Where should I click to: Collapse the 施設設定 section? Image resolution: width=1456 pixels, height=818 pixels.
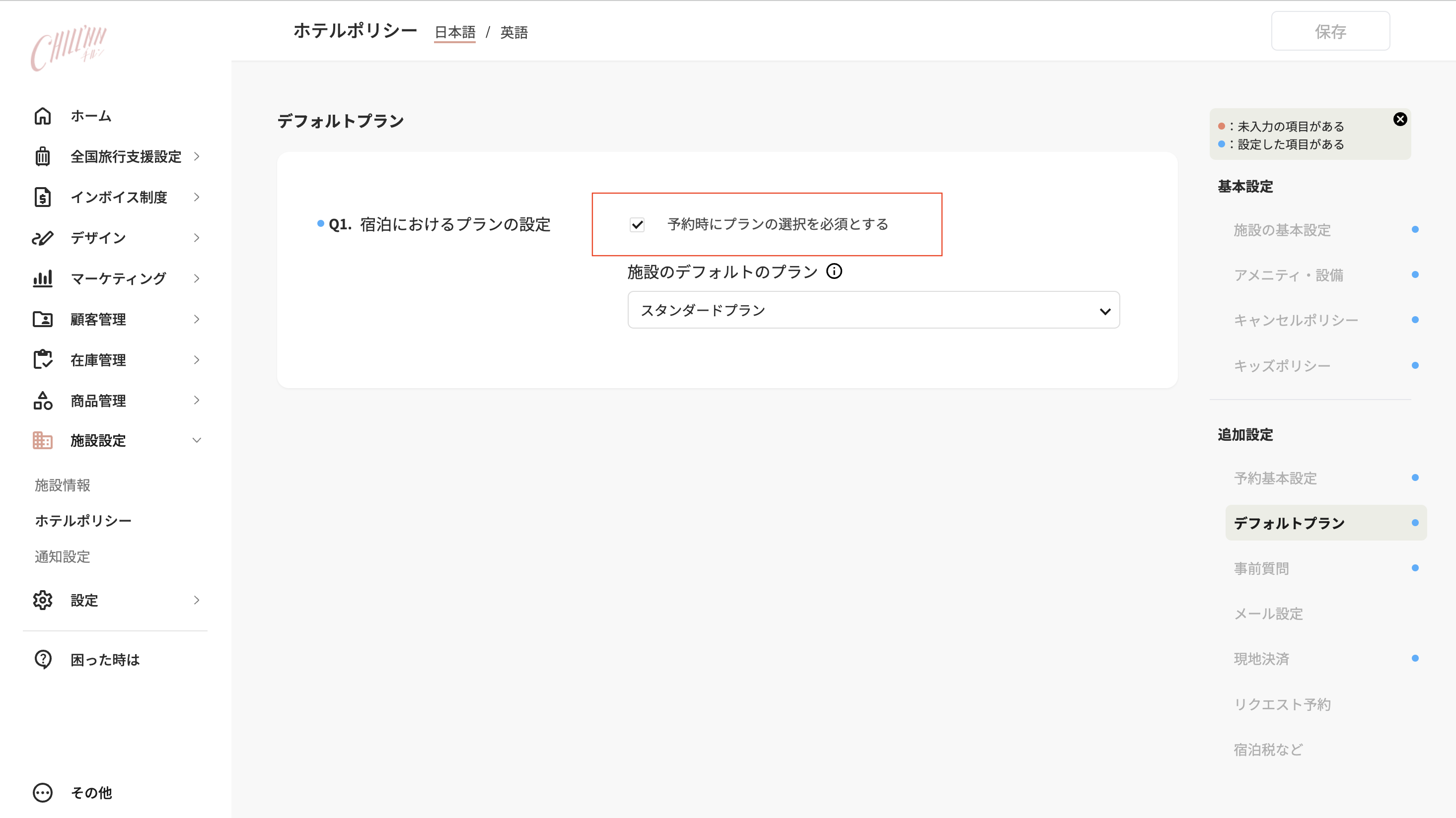pyautogui.click(x=196, y=440)
